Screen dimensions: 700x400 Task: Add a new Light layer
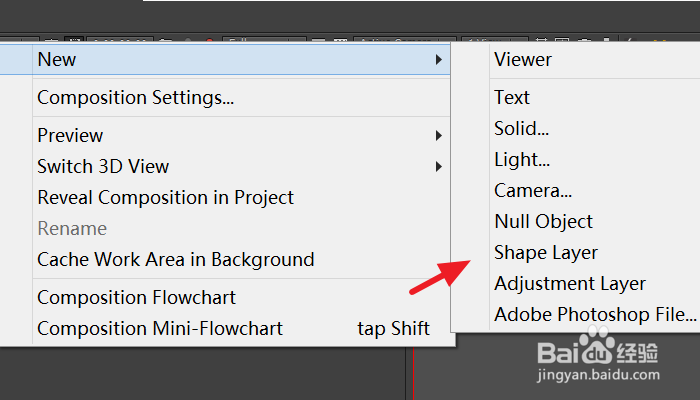[522, 159]
